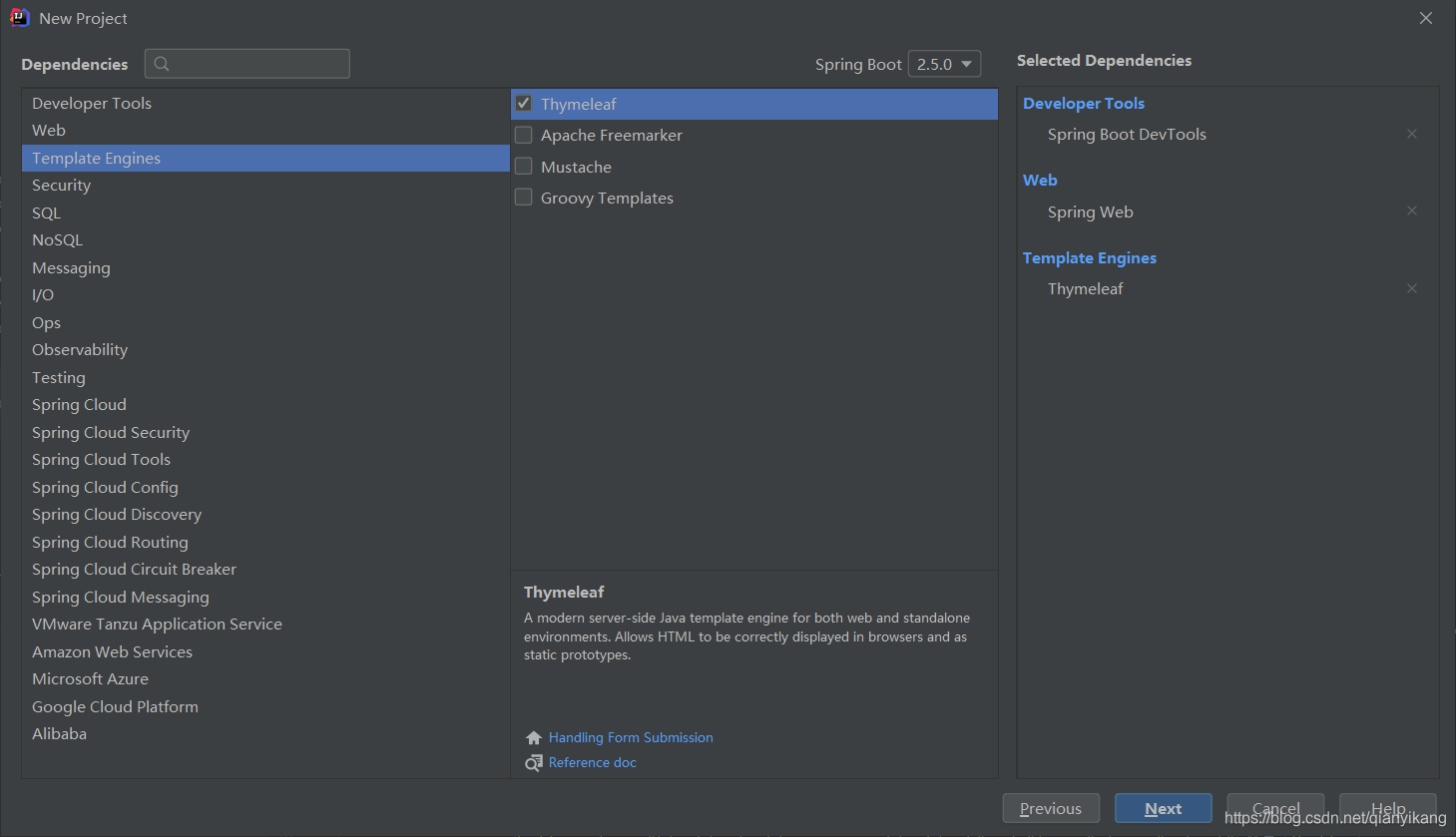Select the Web category
The image size is (1456, 837).
pyautogui.click(x=265, y=131)
